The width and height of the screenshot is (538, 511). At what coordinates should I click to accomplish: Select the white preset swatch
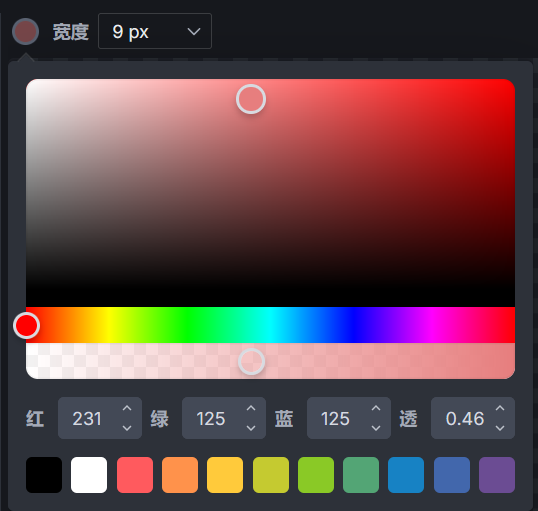click(x=89, y=475)
